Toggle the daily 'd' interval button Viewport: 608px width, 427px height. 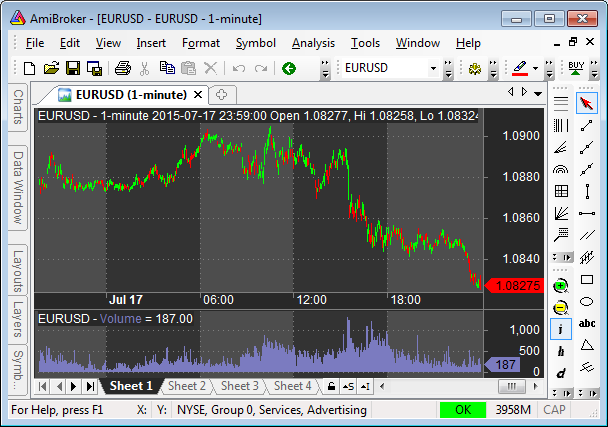click(x=561, y=373)
